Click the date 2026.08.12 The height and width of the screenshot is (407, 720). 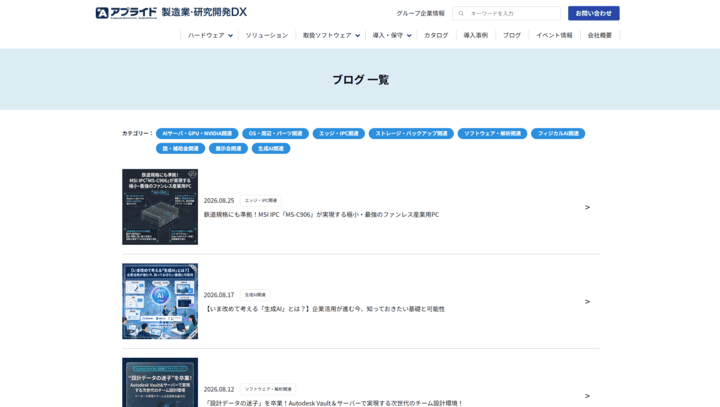click(x=219, y=389)
